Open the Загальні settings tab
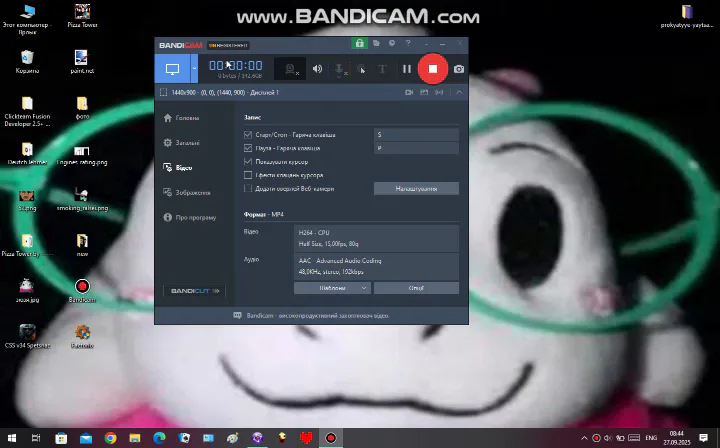The image size is (720, 448). (x=181, y=143)
